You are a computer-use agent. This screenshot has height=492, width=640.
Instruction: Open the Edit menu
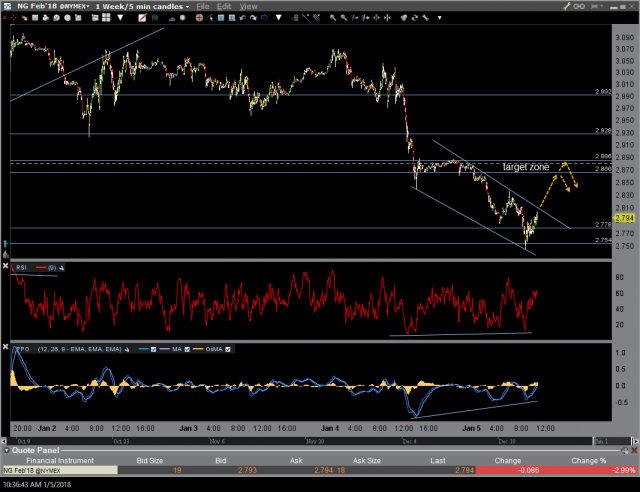224,6
